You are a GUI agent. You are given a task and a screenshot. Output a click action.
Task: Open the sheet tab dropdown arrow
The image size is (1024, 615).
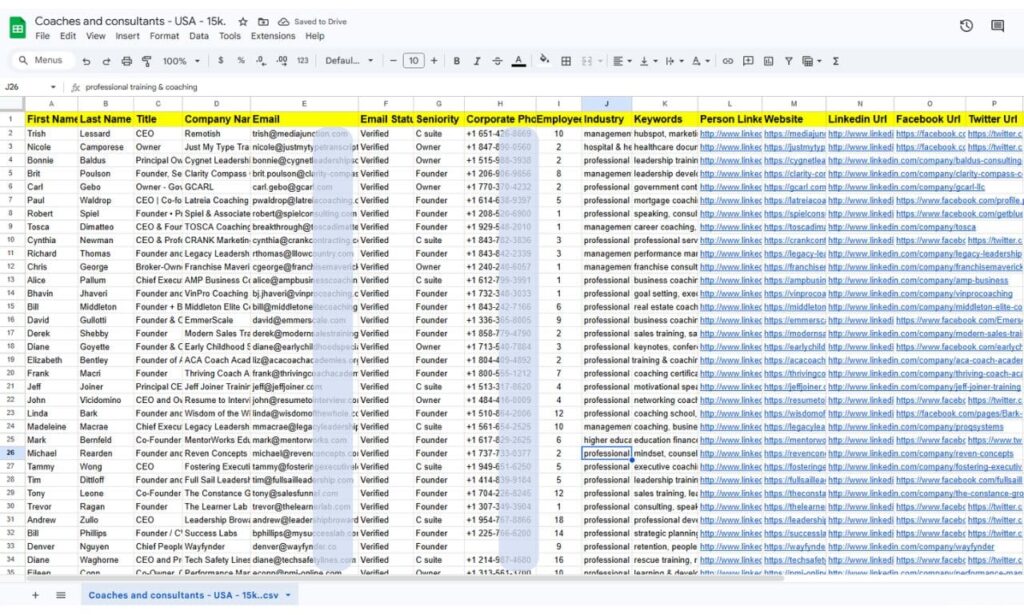[288, 595]
